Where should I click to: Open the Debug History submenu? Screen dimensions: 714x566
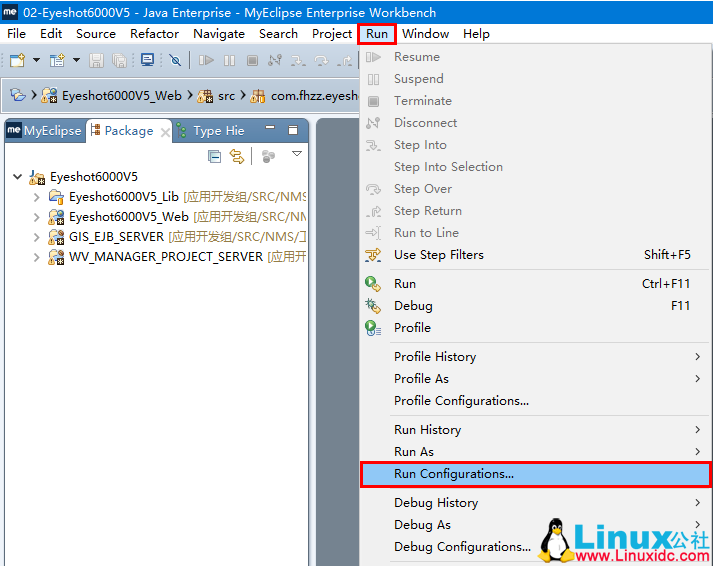[536, 503]
